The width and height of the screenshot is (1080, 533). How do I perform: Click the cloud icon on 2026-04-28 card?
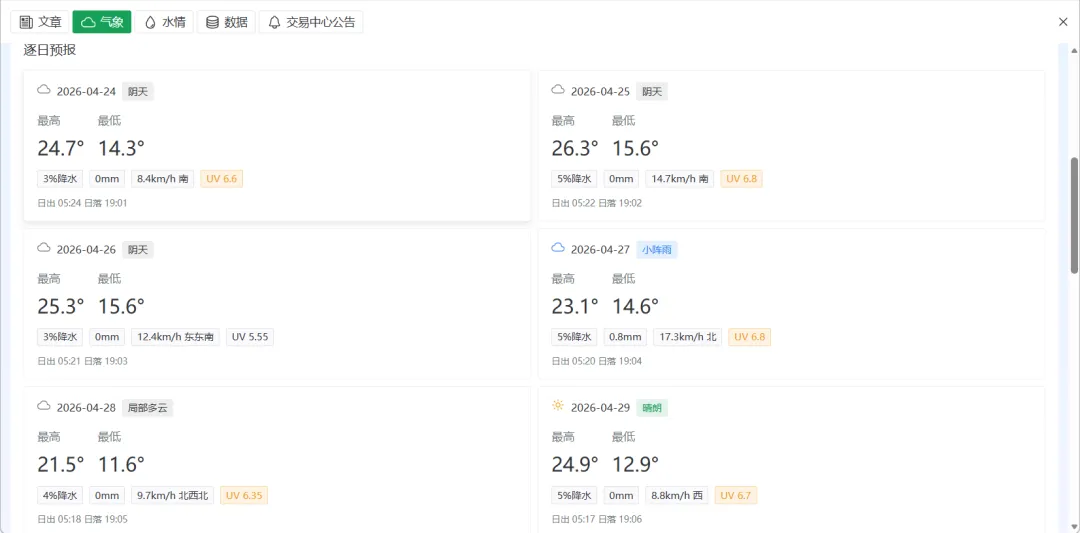tap(44, 407)
